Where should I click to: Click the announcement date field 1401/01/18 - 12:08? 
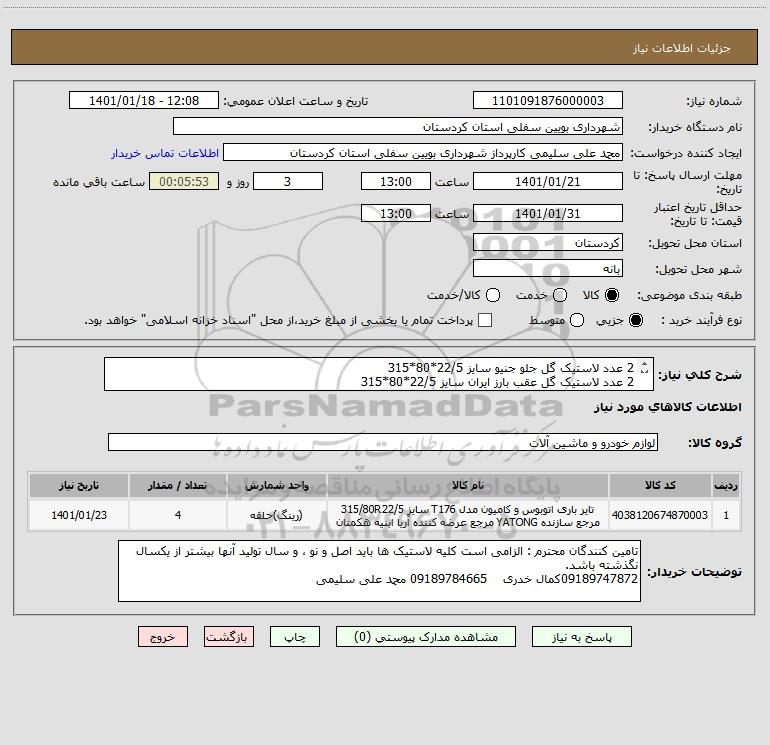click(x=144, y=101)
